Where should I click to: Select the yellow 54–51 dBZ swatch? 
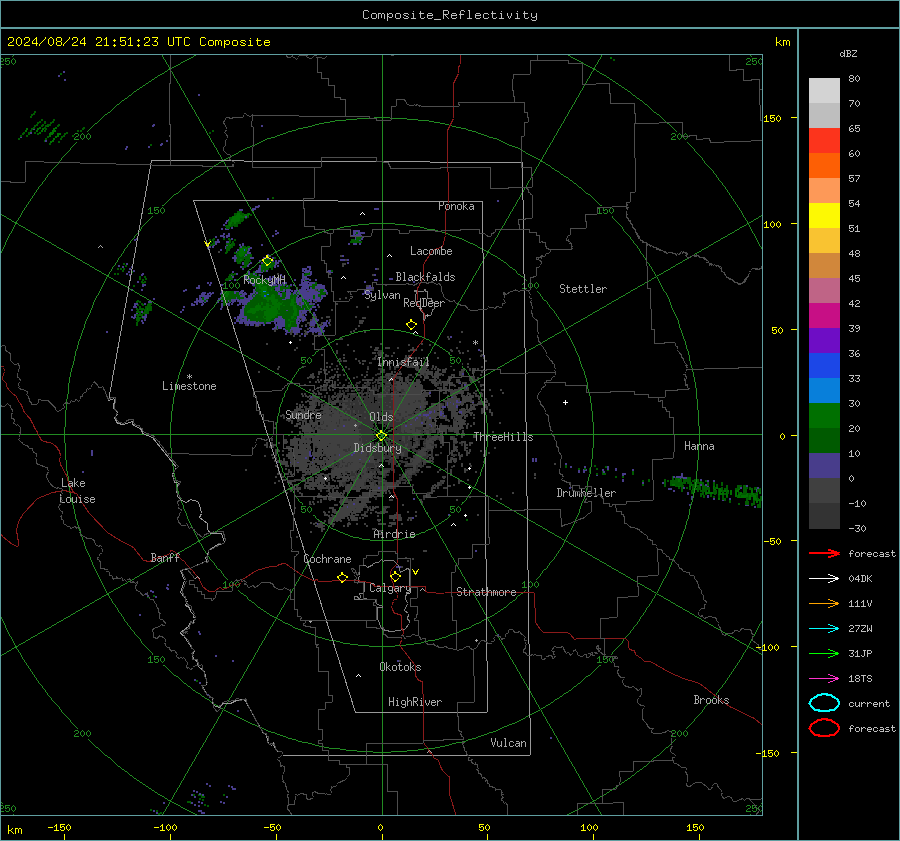(824, 216)
